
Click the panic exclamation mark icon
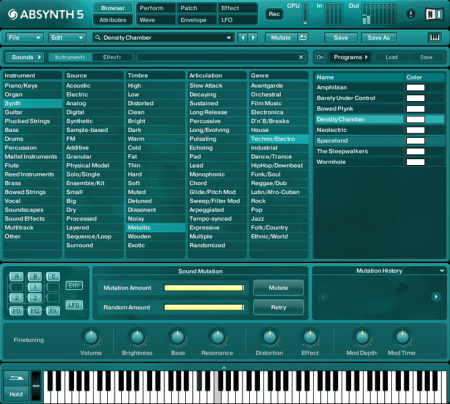tap(411, 14)
